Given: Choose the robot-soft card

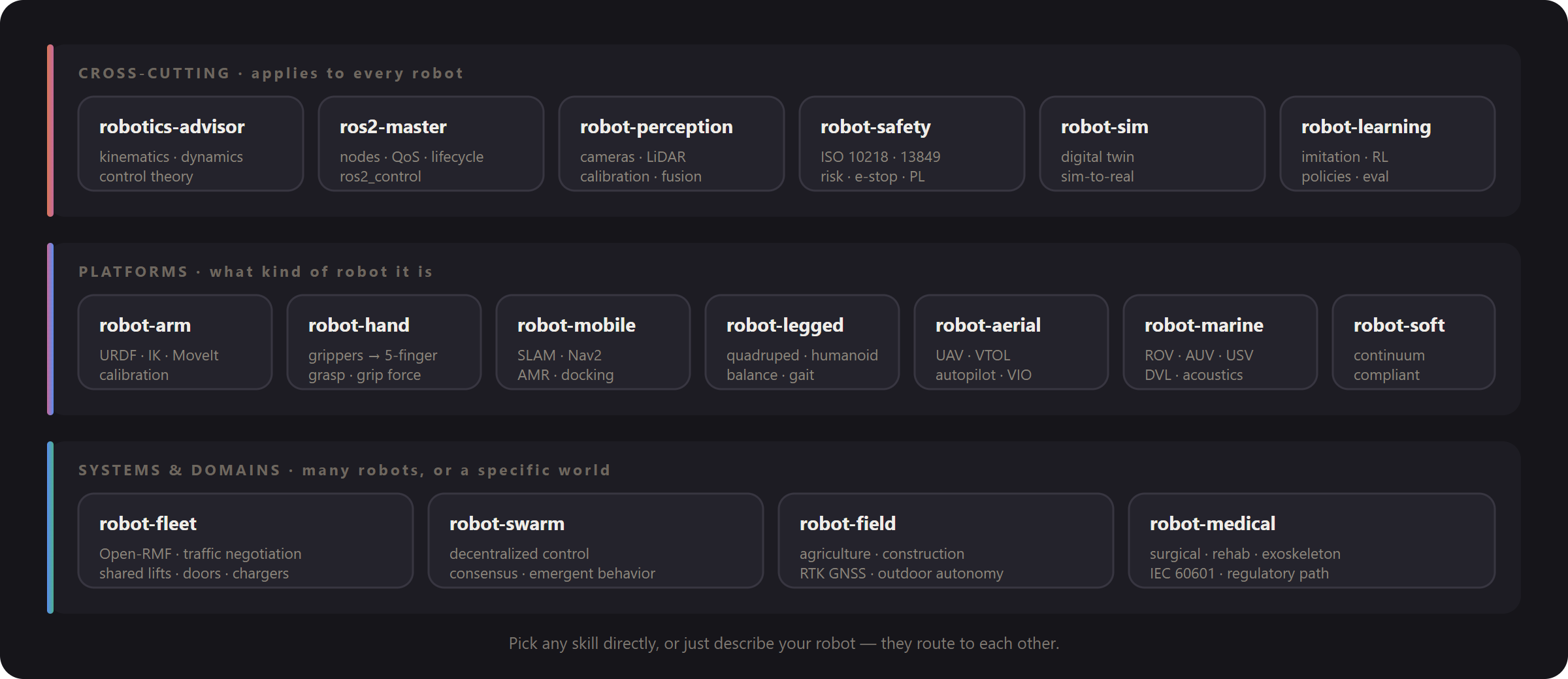Looking at the screenshot, I should (x=1414, y=342).
